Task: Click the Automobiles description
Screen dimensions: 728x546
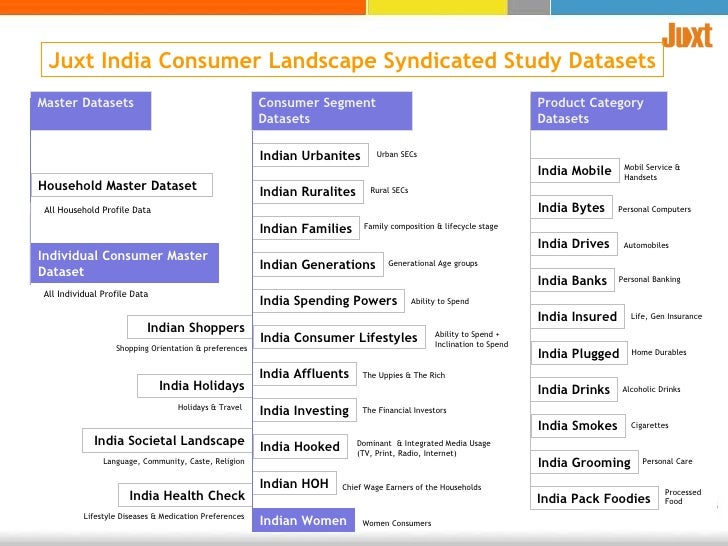Action: [x=646, y=245]
